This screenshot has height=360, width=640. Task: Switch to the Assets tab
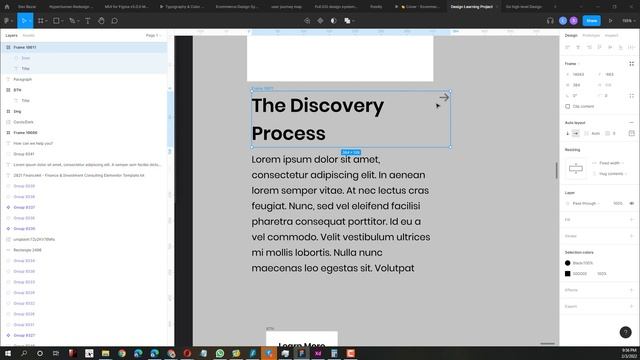pos(29,36)
